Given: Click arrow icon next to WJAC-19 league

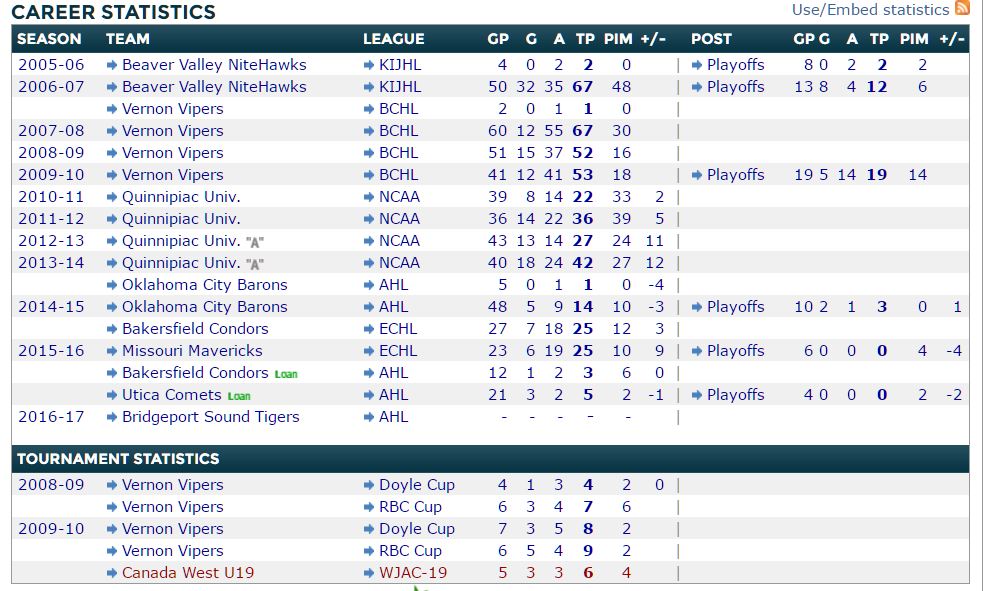Looking at the screenshot, I should [369, 573].
